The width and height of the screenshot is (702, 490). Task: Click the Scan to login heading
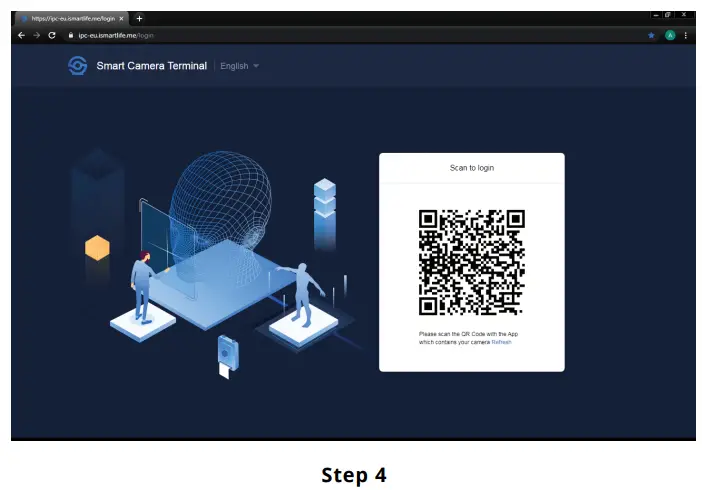472,168
